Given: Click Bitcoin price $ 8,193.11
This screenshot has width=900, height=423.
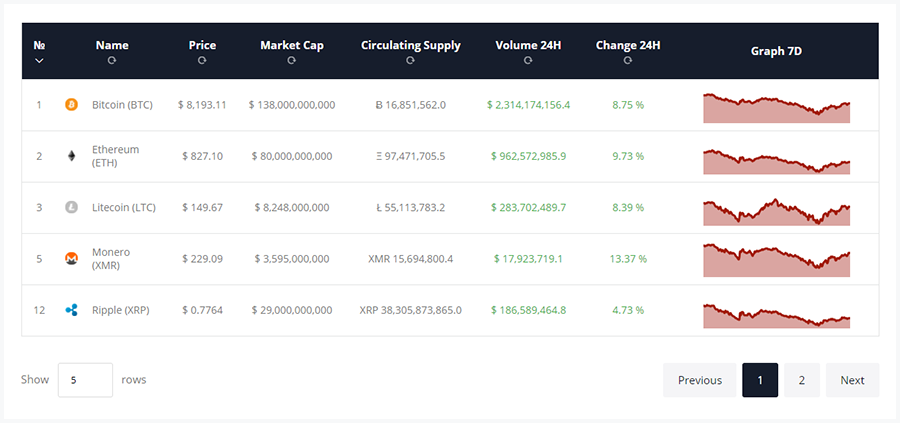Looking at the screenshot, I should 202,105.
